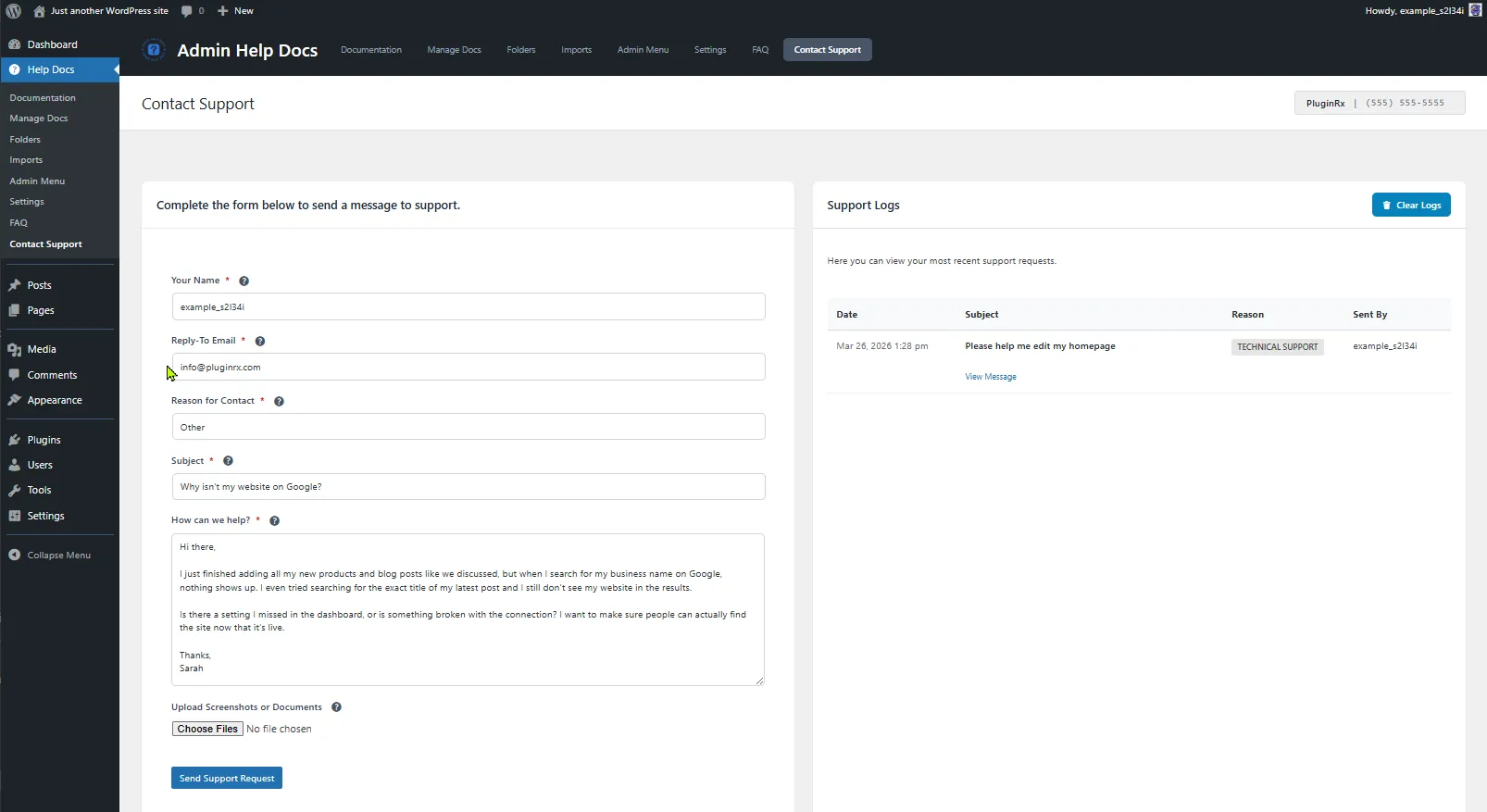Show help tooltip for How can we help
The image size is (1487, 812).
pos(274,520)
